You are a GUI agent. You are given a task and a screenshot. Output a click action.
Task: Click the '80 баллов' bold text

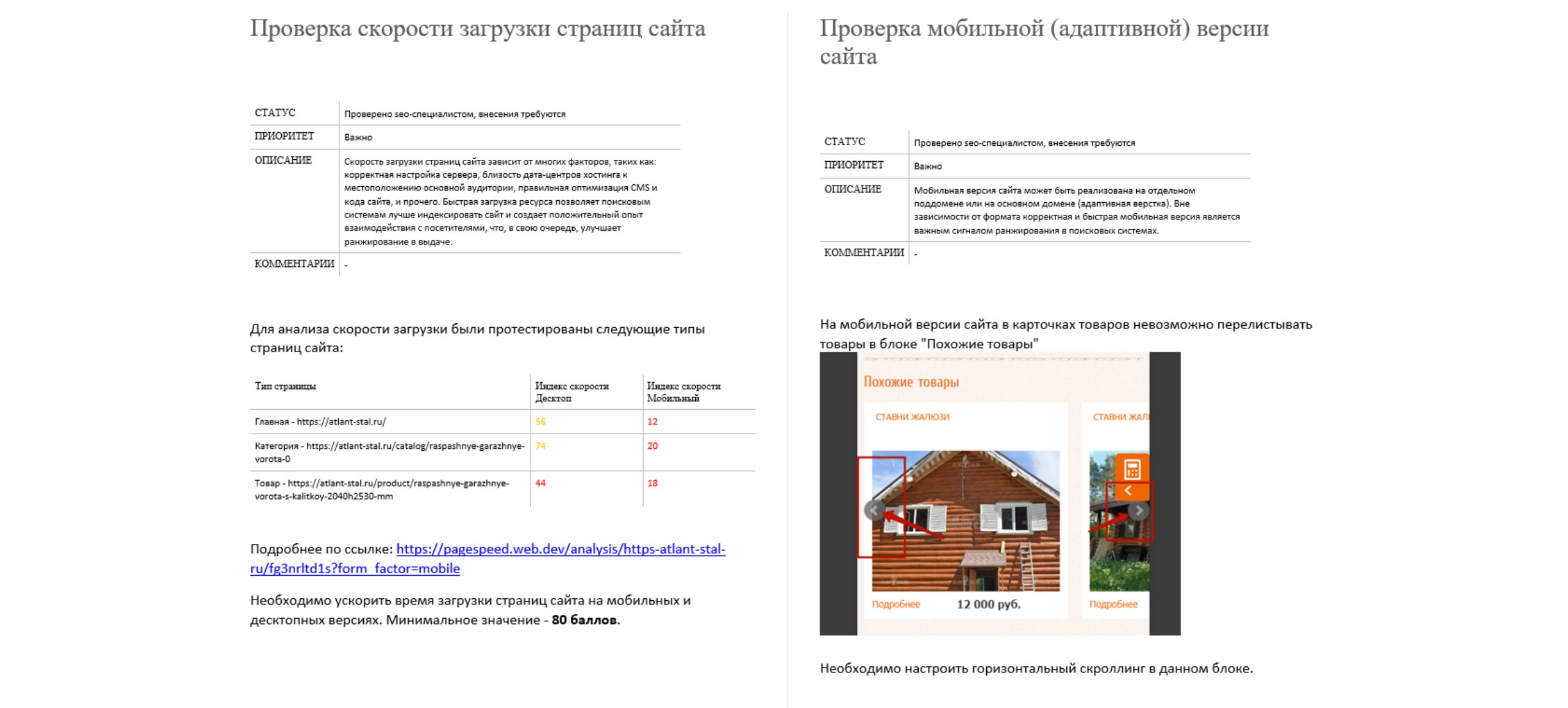click(585, 620)
